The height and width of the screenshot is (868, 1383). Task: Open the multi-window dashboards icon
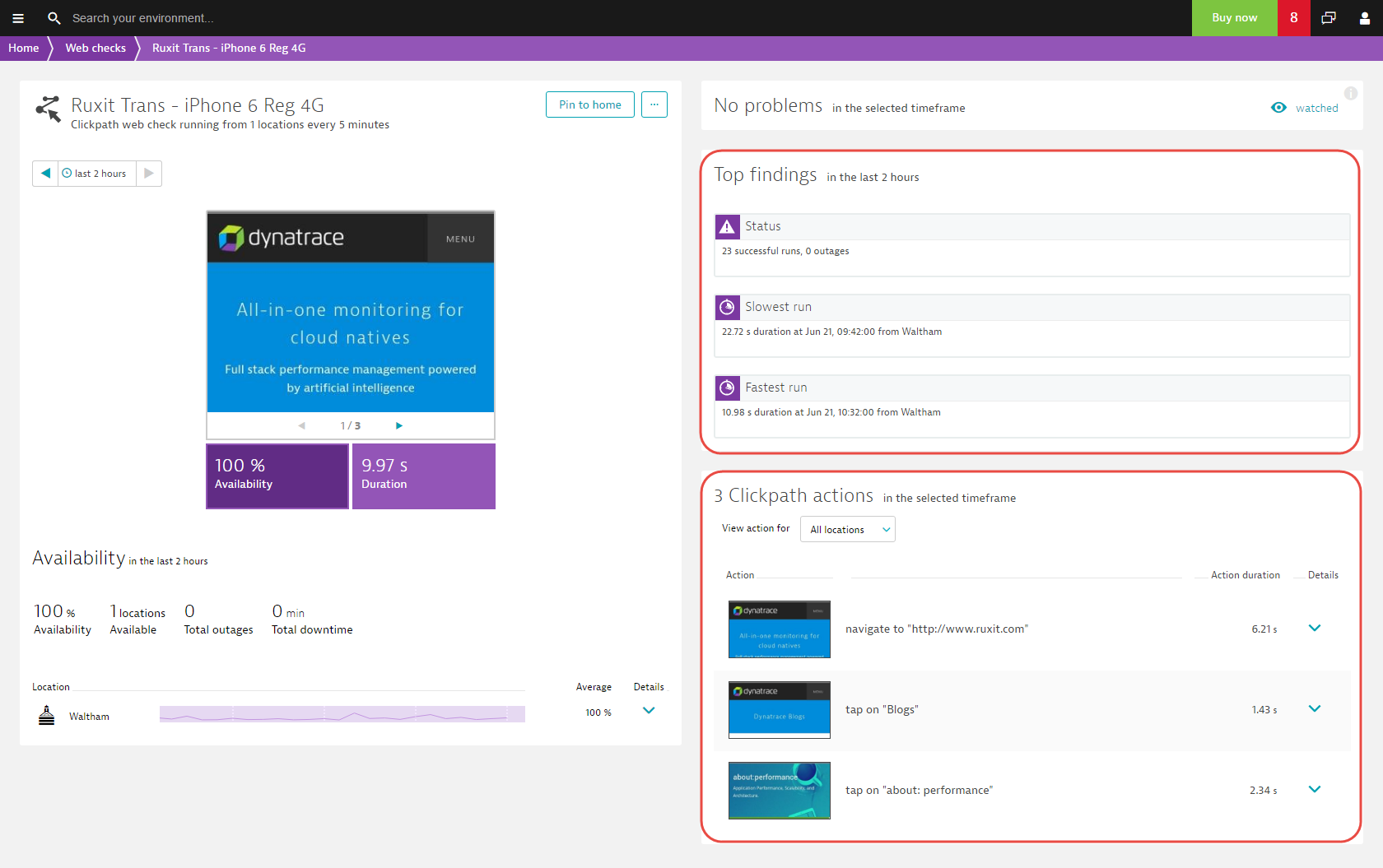[1329, 18]
